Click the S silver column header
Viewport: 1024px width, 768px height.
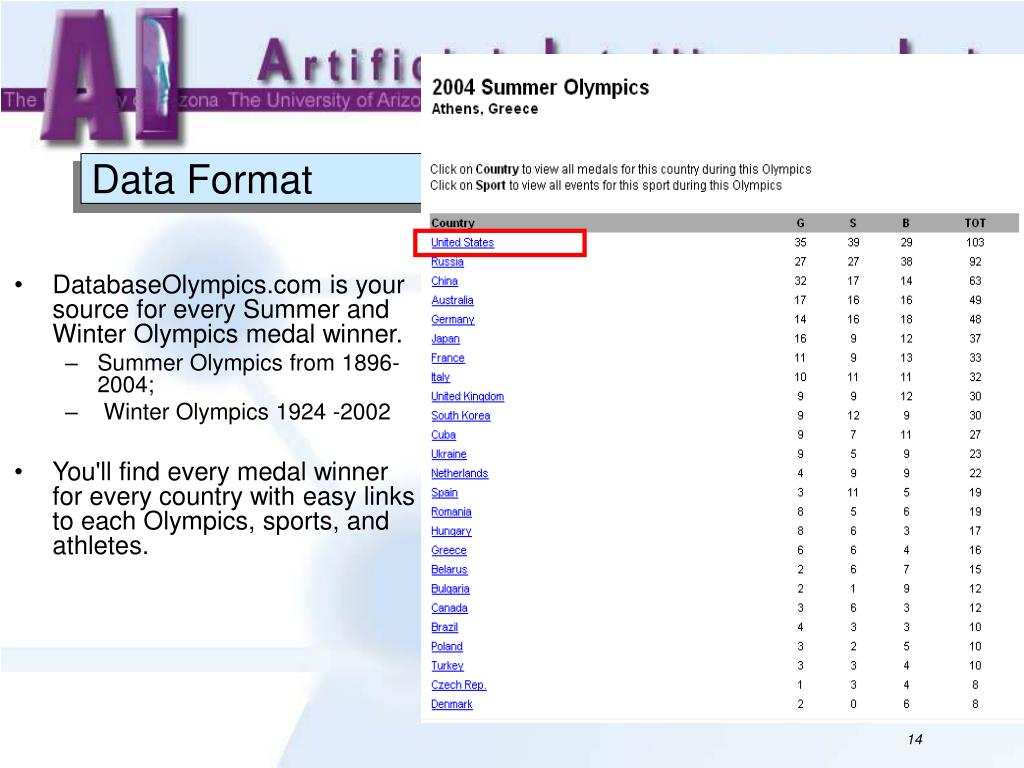click(x=853, y=223)
